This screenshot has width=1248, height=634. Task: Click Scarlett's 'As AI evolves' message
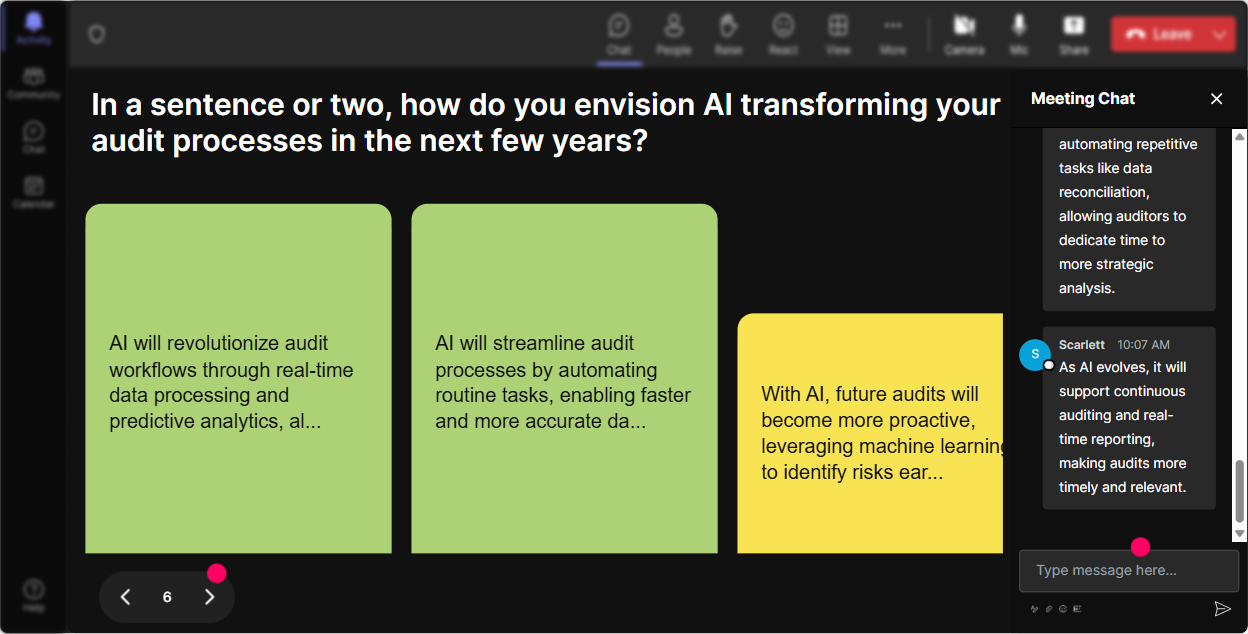pos(1129,418)
